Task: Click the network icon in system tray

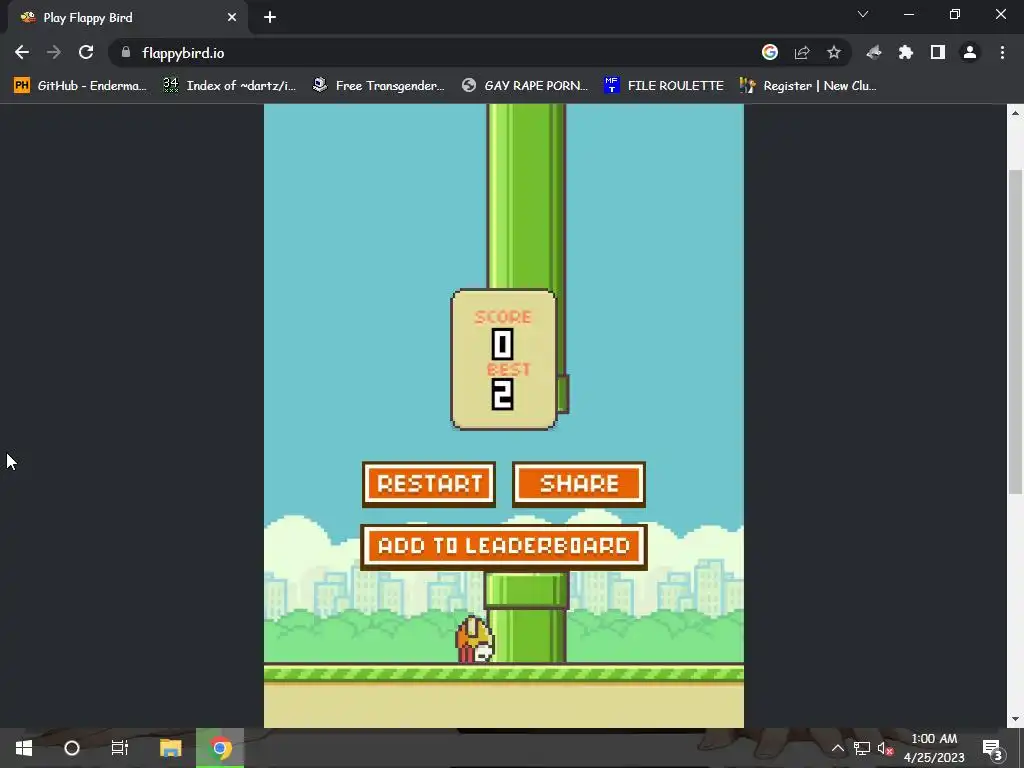Action: tap(861, 748)
